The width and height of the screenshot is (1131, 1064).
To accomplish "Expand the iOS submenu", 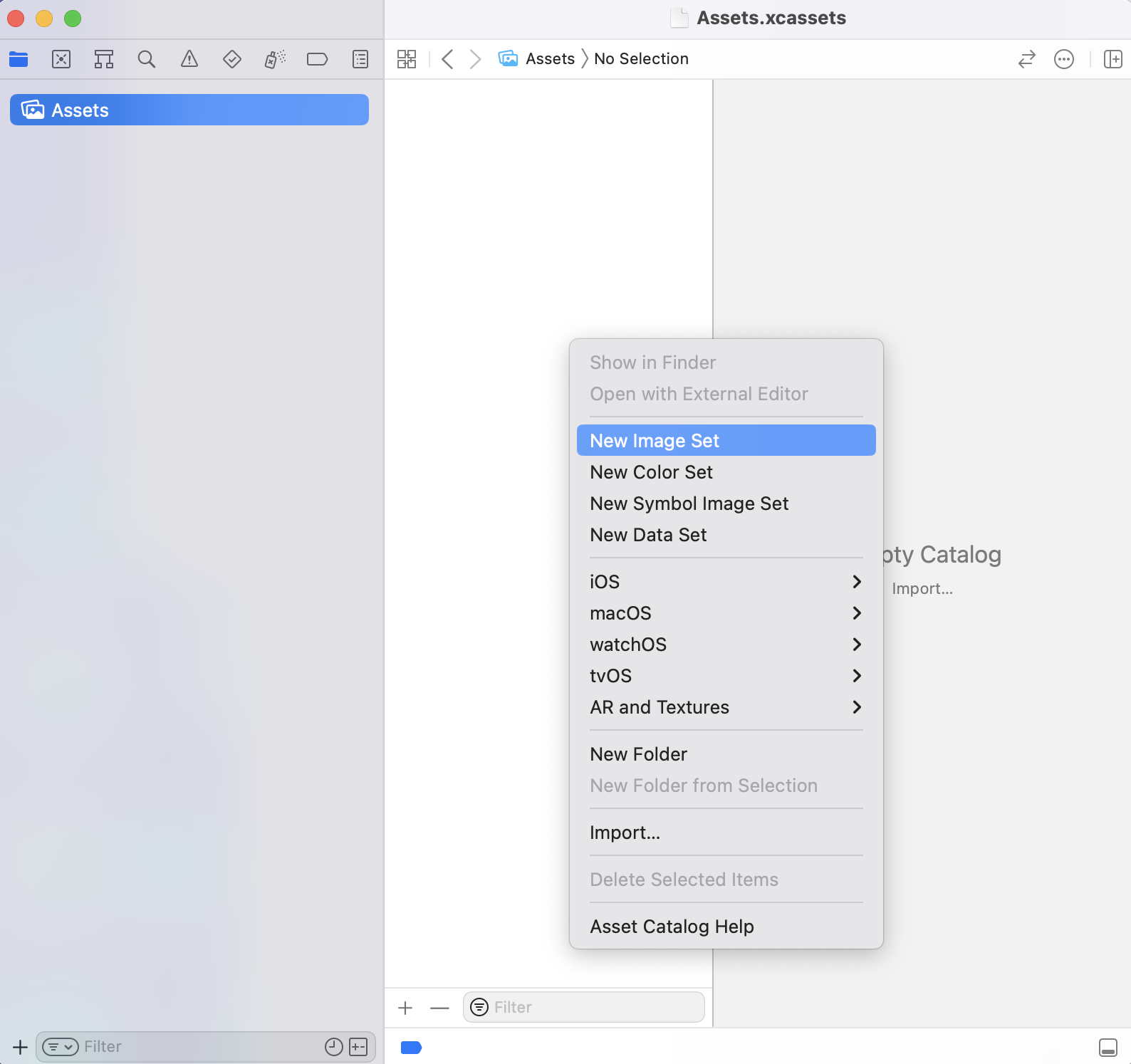I will (725, 582).
